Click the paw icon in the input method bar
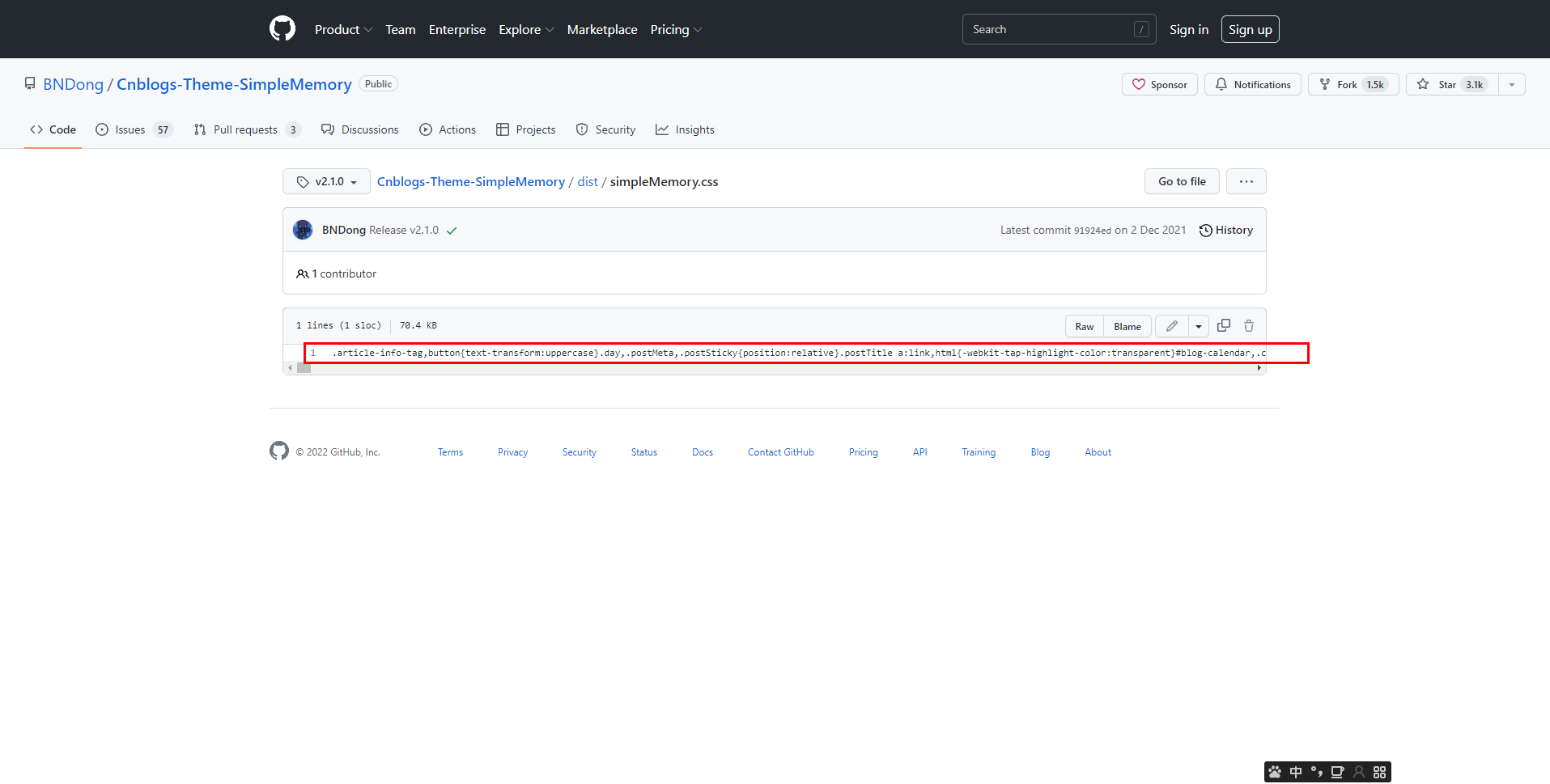Viewport: 1550px width, 784px height. click(1275, 772)
